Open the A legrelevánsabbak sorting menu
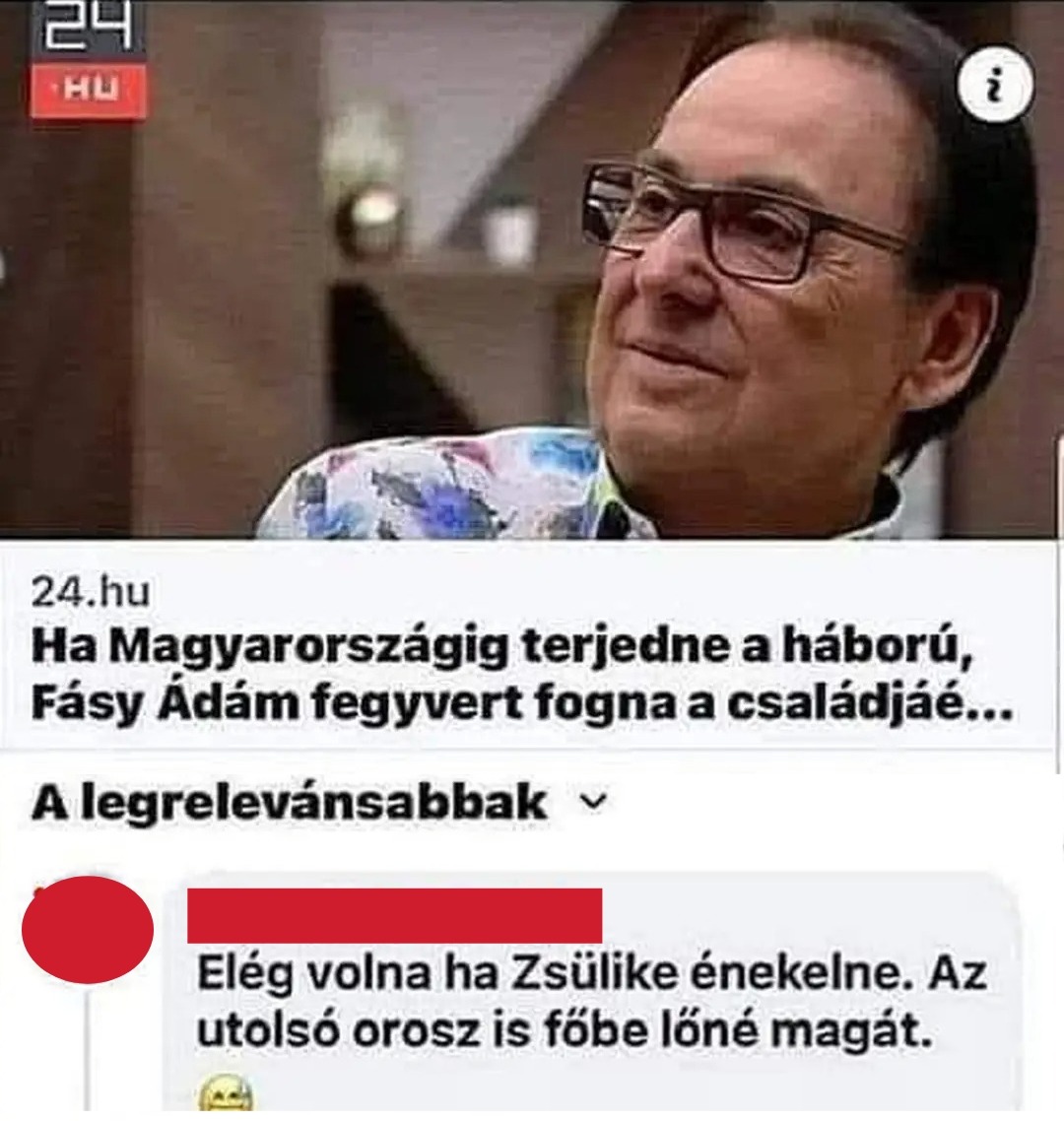This screenshot has height=1121, width=1064. [319, 803]
